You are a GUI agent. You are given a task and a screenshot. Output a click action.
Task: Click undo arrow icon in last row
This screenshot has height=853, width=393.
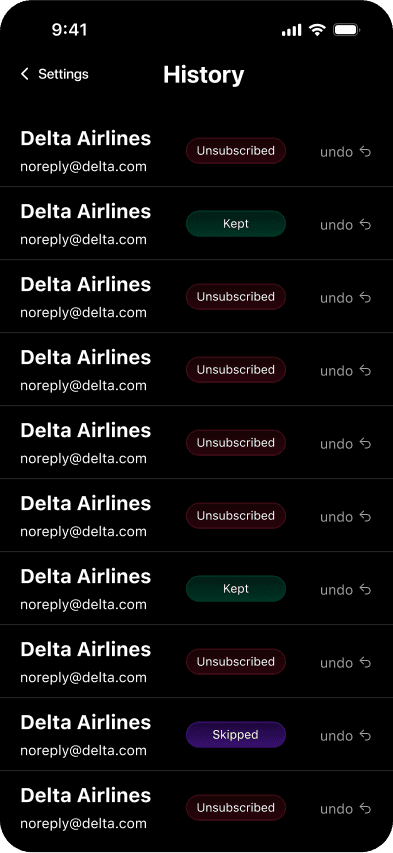point(365,808)
